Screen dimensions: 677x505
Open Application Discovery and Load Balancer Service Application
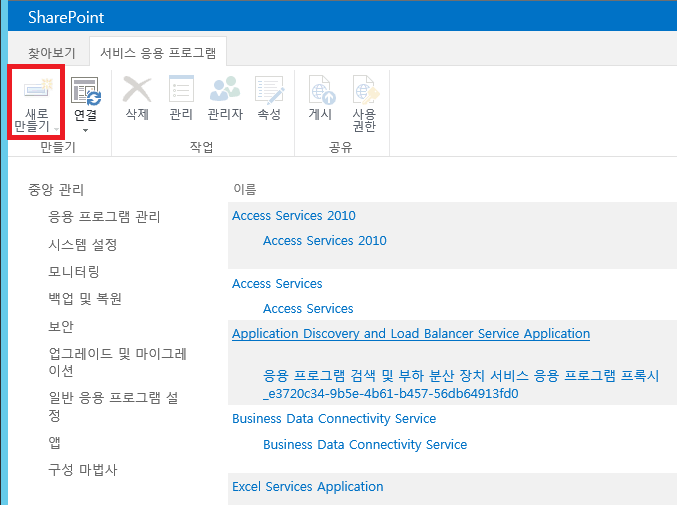click(x=411, y=334)
